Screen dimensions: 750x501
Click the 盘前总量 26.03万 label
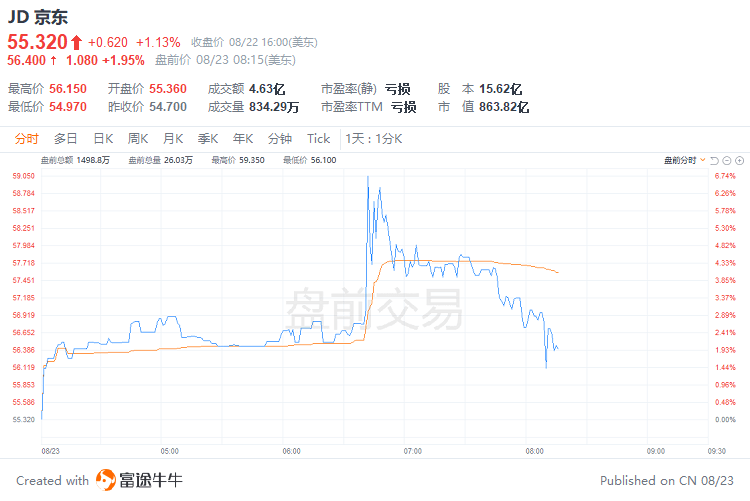pyautogui.click(x=161, y=160)
